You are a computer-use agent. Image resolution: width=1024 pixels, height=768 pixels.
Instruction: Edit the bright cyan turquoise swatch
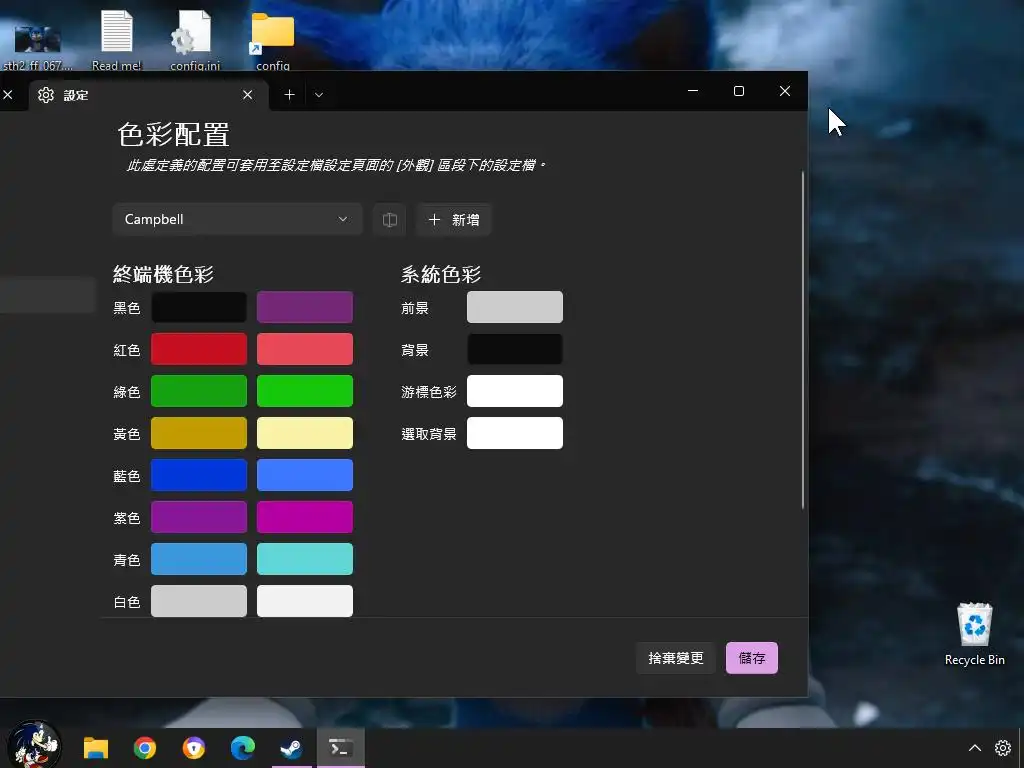305,559
